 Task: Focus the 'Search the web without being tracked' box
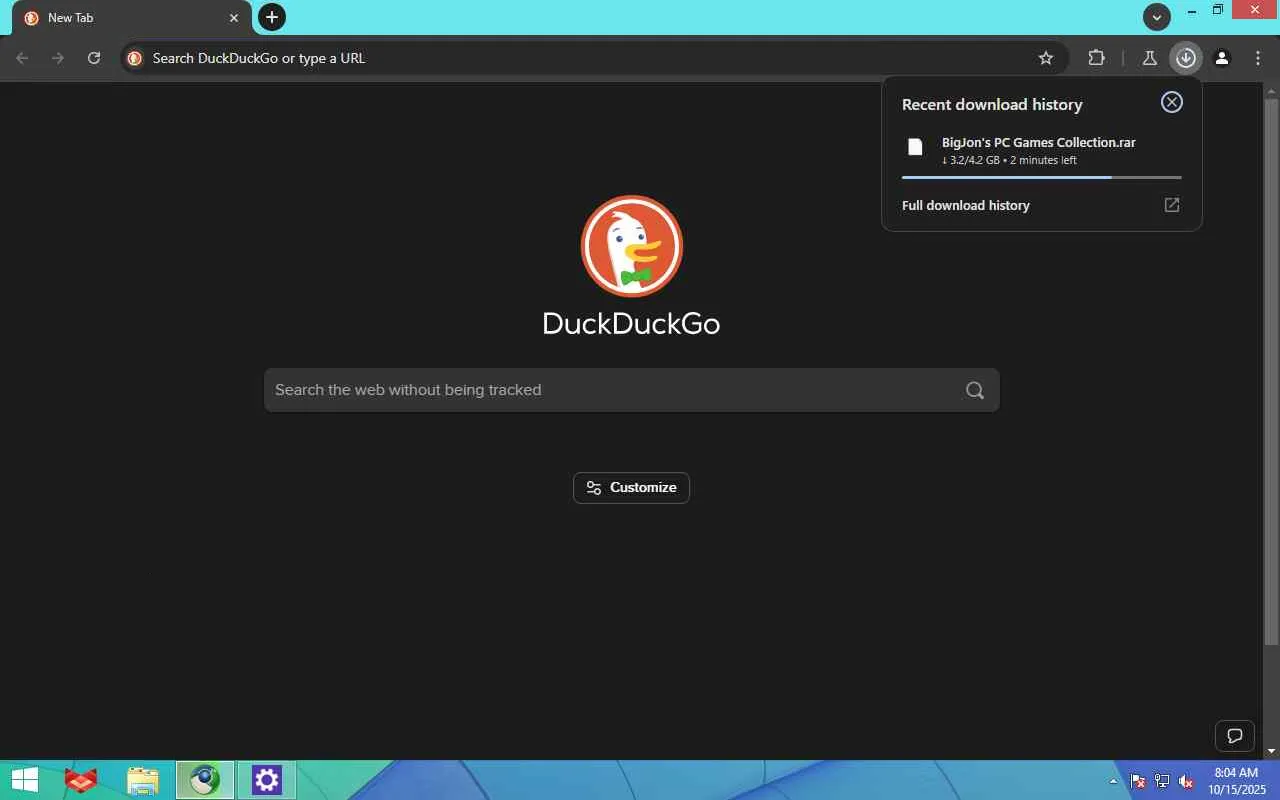coord(632,390)
